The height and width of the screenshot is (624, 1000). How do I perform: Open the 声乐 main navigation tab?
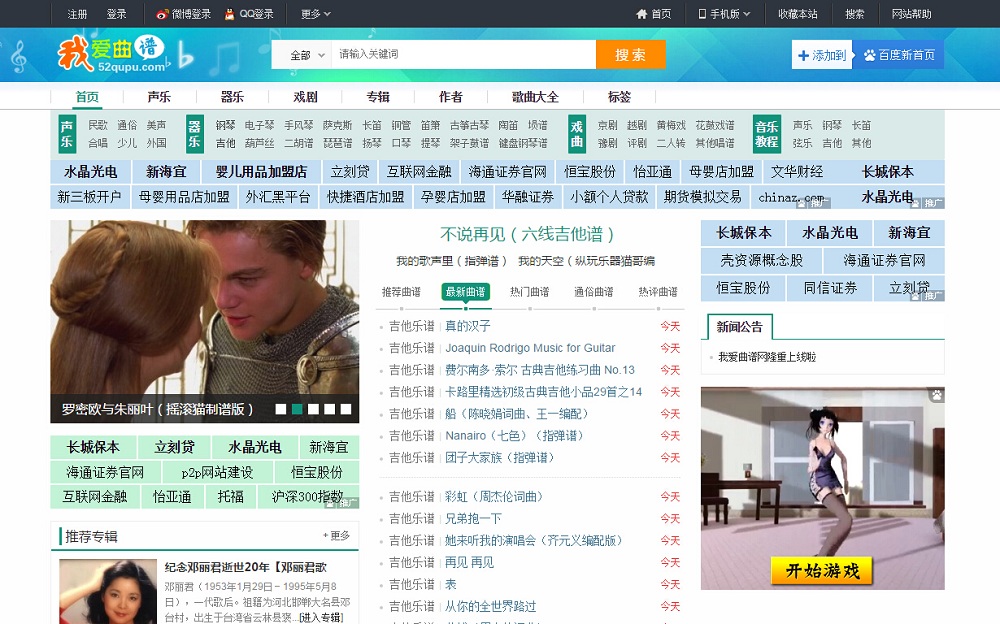(159, 97)
